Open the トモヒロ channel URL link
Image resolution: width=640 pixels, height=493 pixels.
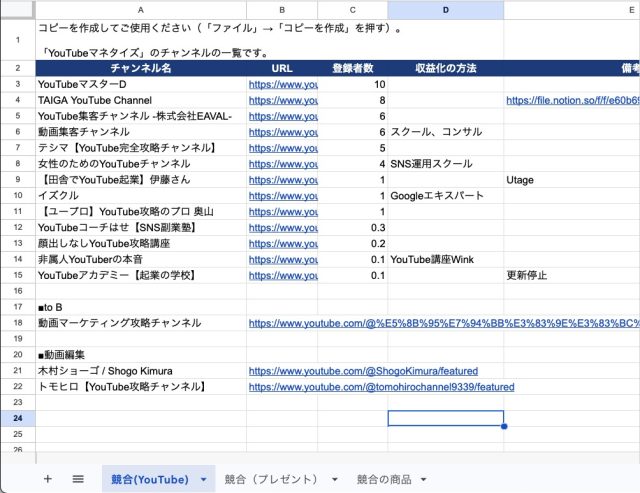(381, 387)
